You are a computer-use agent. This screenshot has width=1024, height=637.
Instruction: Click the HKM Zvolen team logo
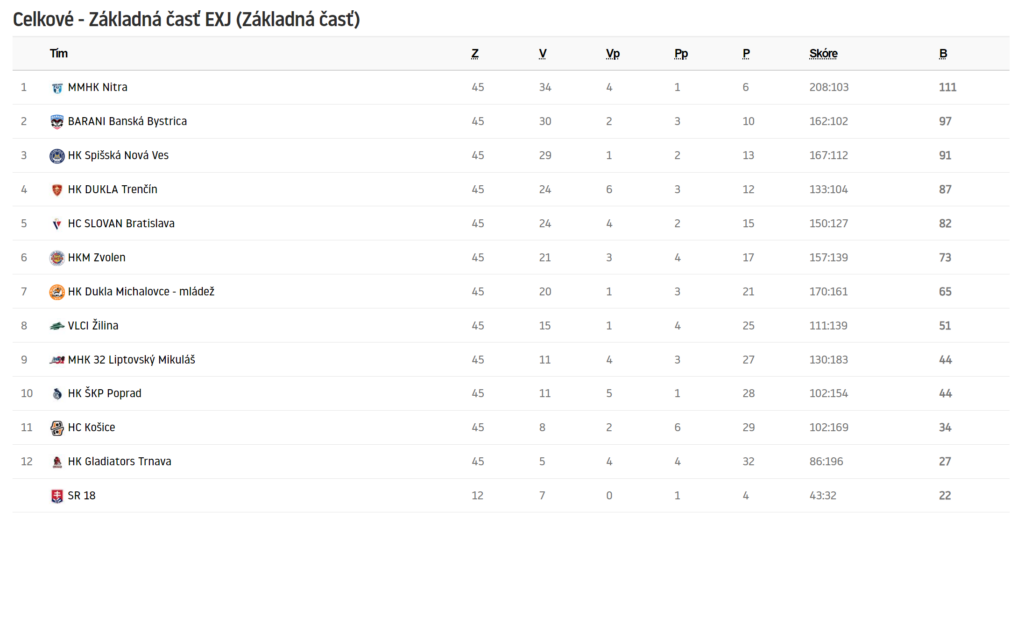click(x=57, y=257)
